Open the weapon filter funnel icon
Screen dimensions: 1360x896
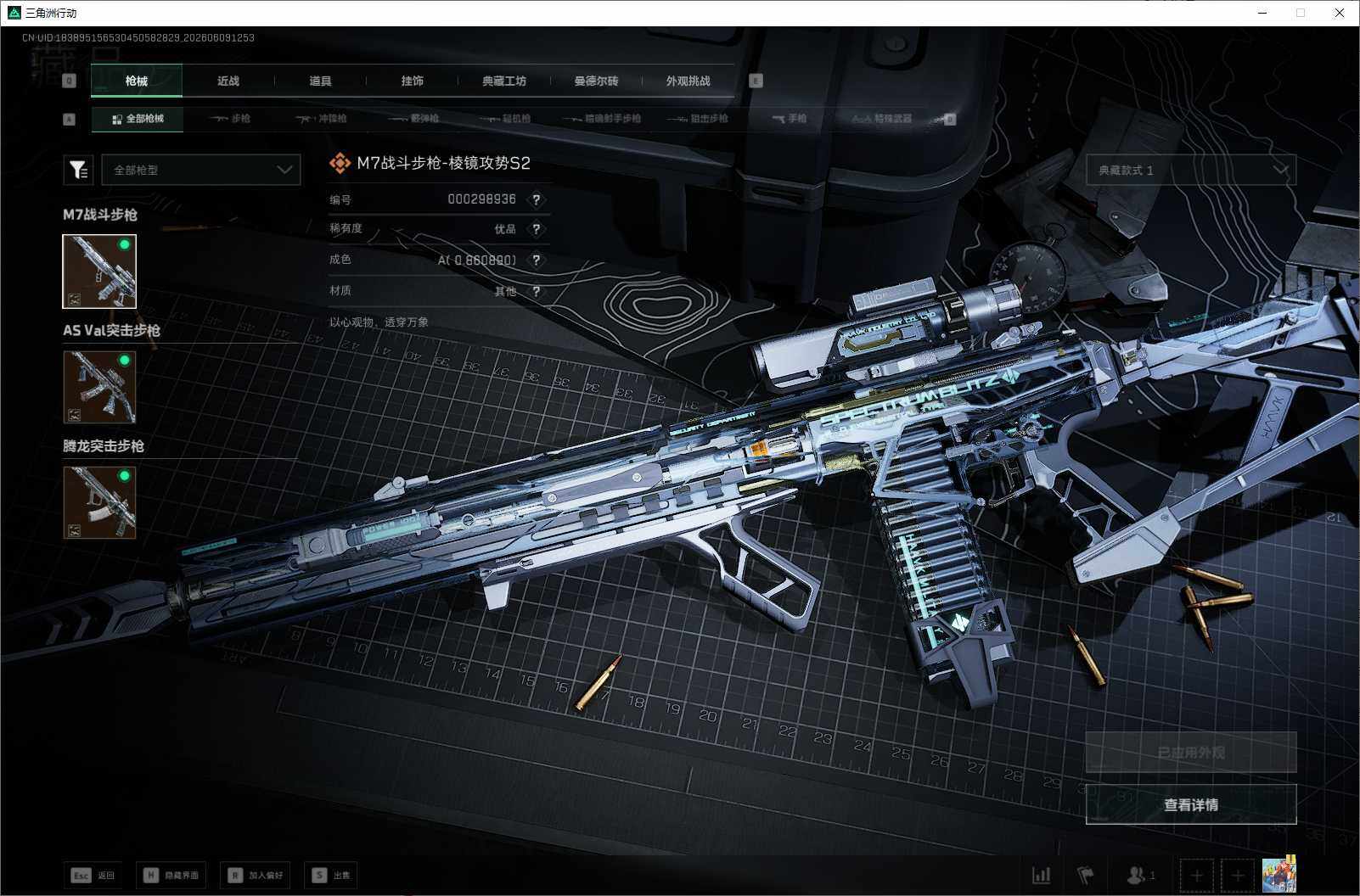tap(78, 170)
